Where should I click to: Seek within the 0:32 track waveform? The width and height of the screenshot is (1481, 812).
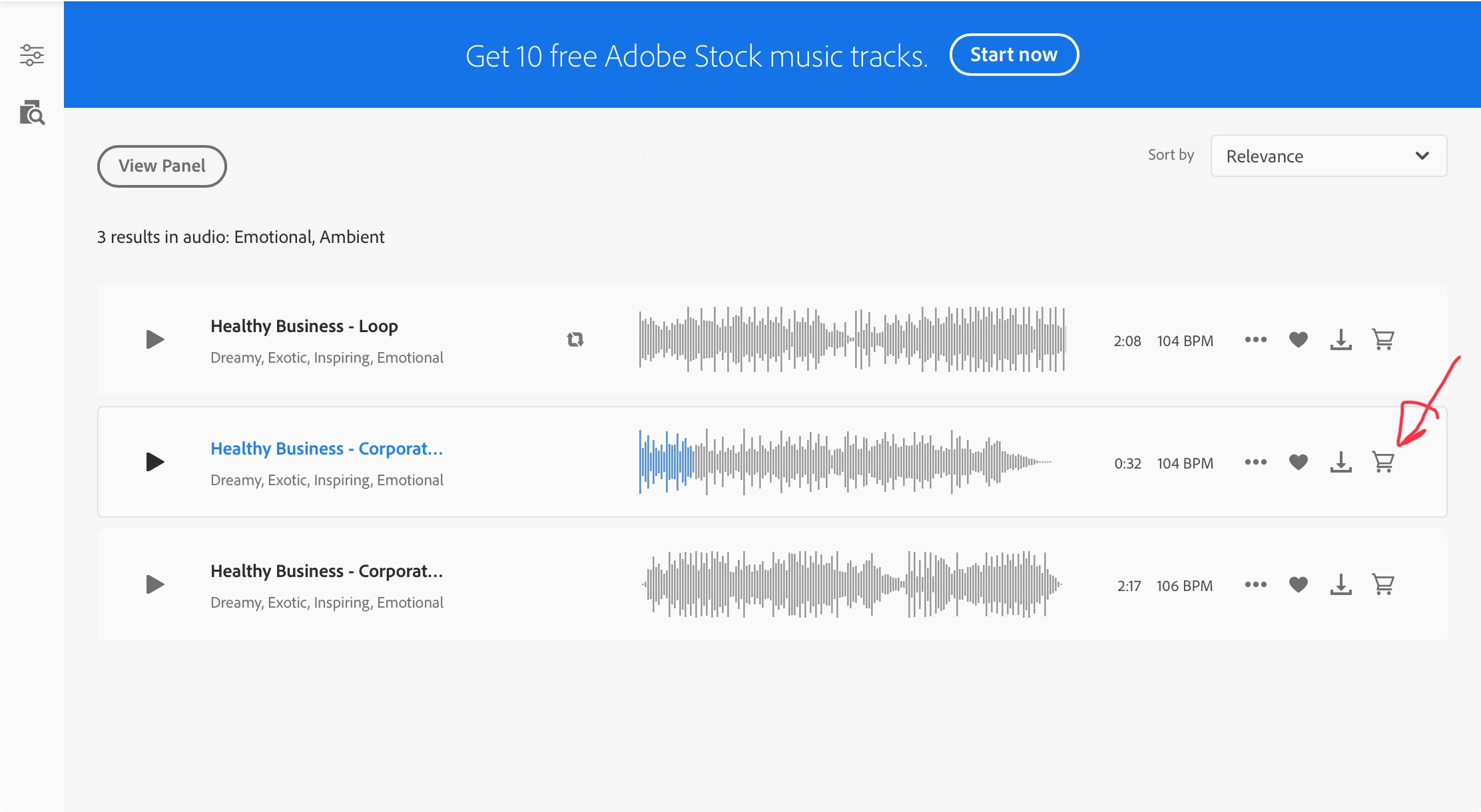(x=846, y=462)
